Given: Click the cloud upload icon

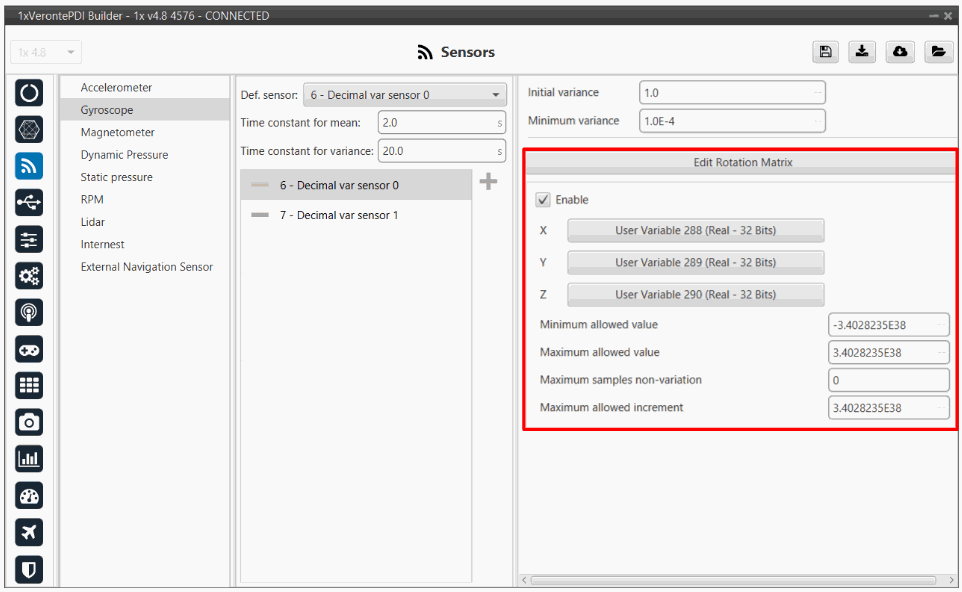Looking at the screenshot, I should [899, 52].
